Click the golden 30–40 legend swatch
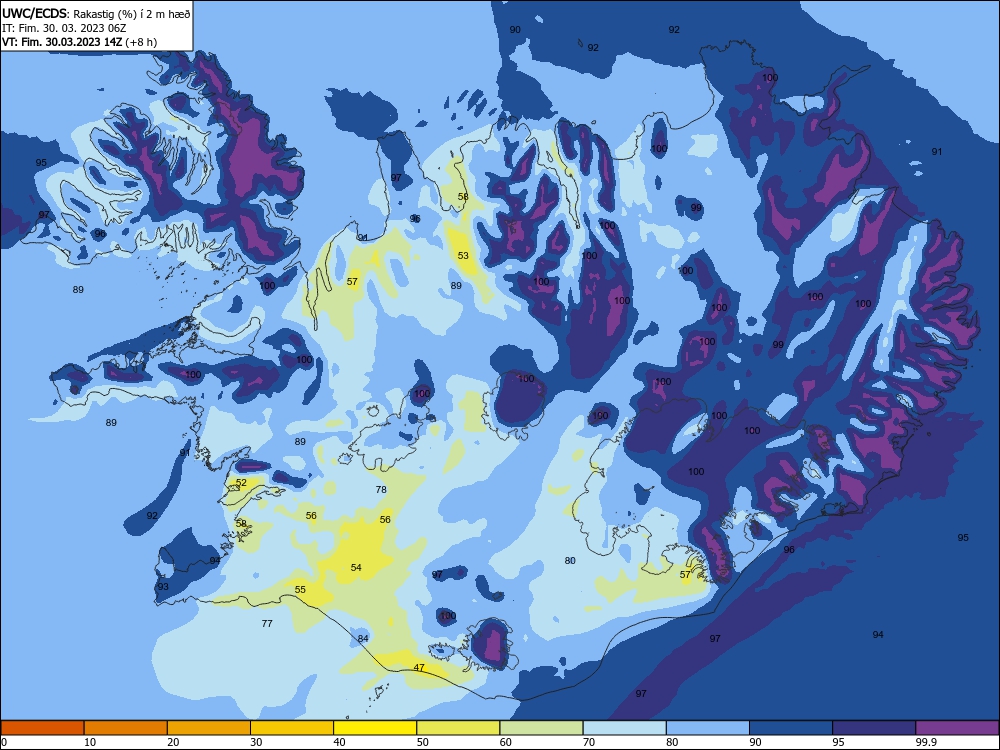The image size is (1000, 750). [292, 728]
